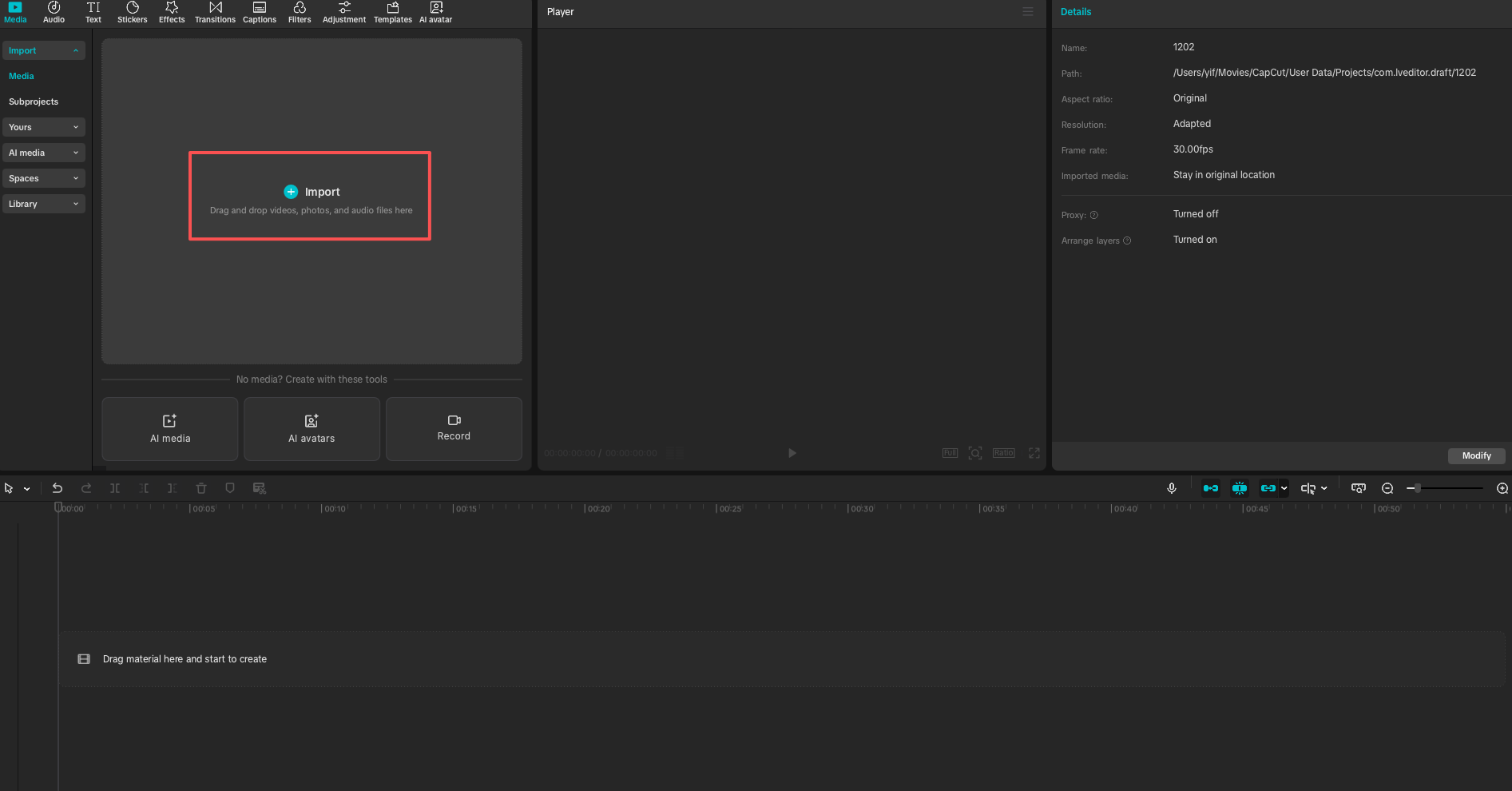Disable the linking toggle on the timeline
This screenshot has width=1512, height=791.
pyautogui.click(x=1269, y=488)
